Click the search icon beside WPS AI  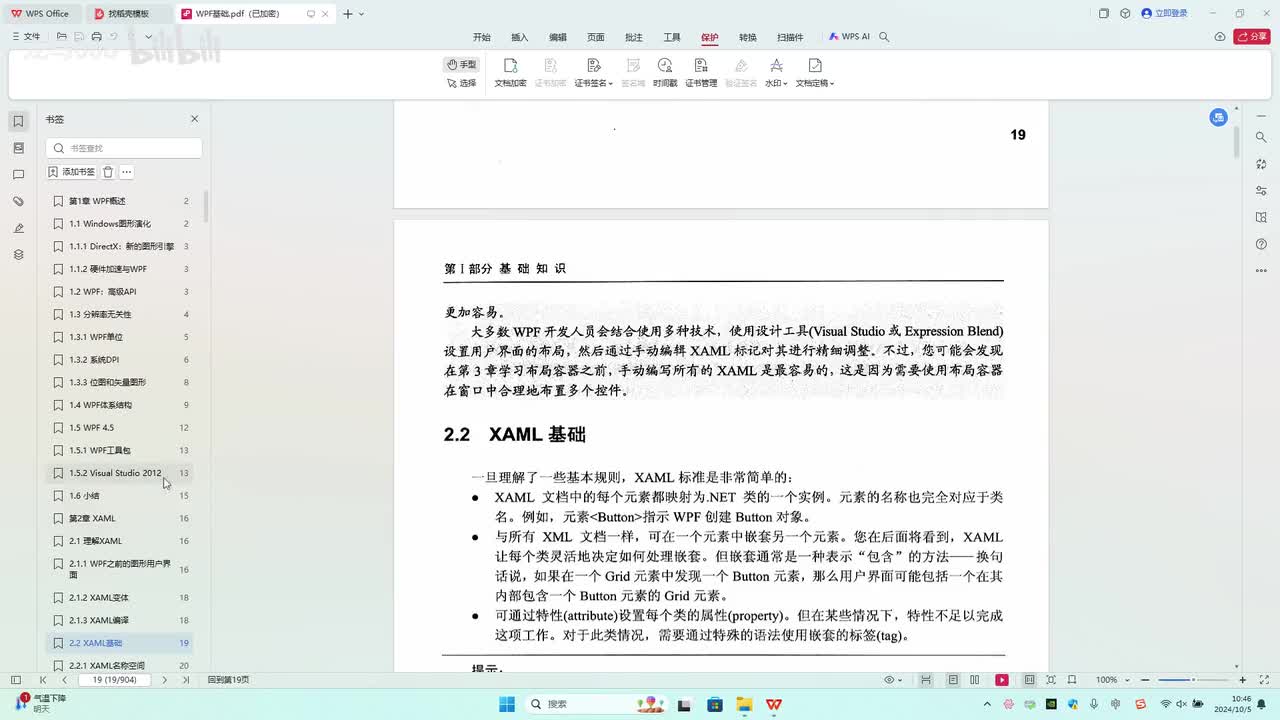[884, 37]
